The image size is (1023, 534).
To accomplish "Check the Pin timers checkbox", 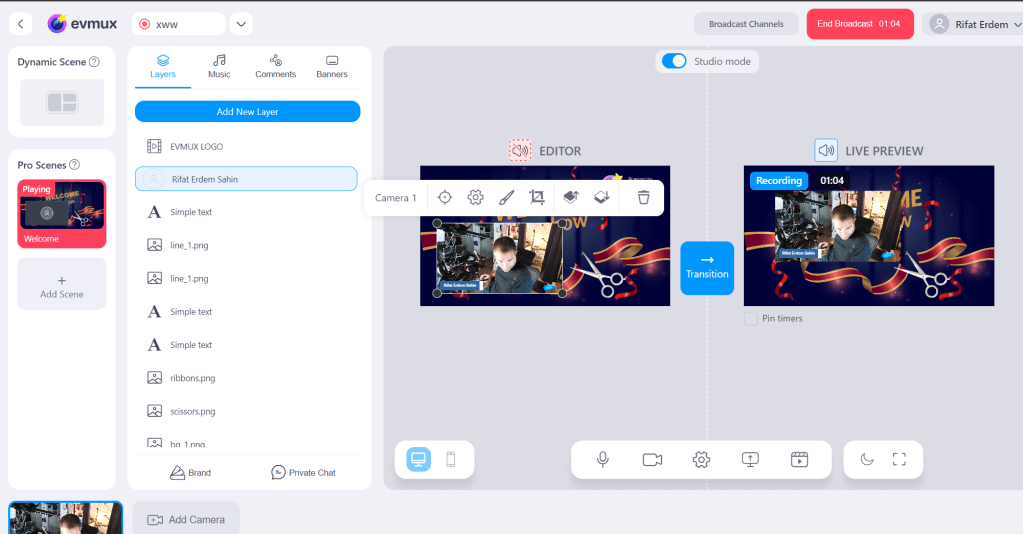I will (751, 319).
